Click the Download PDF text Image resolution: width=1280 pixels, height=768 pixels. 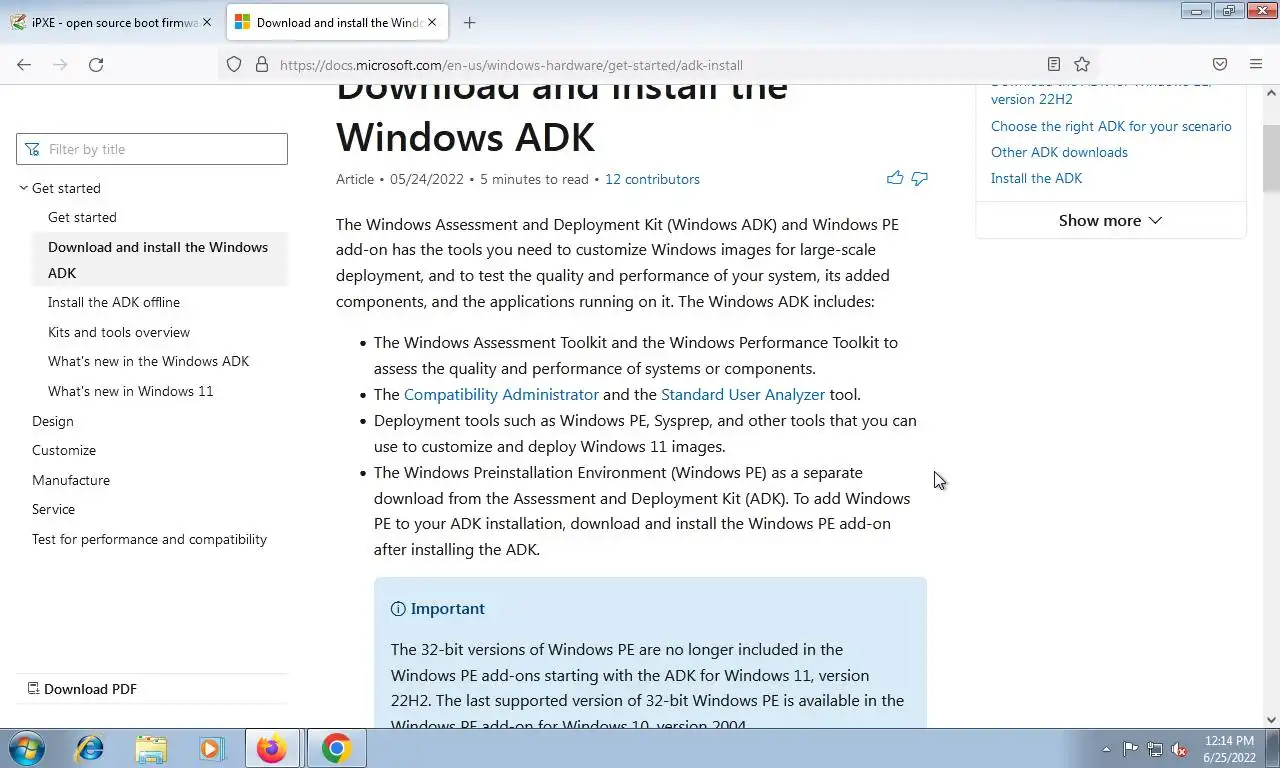pyautogui.click(x=90, y=689)
